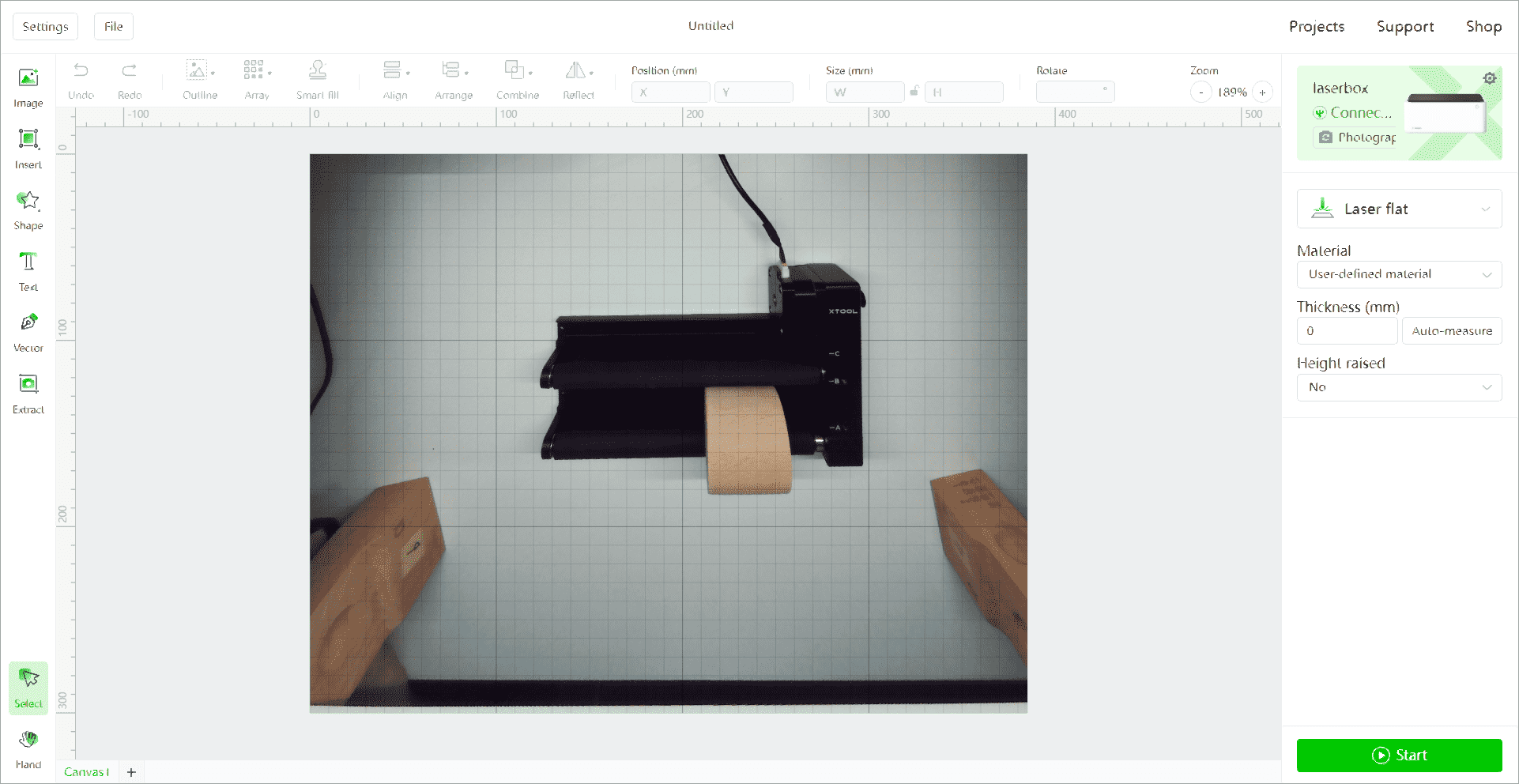
Task: Open the Insert tool
Action: point(28,149)
